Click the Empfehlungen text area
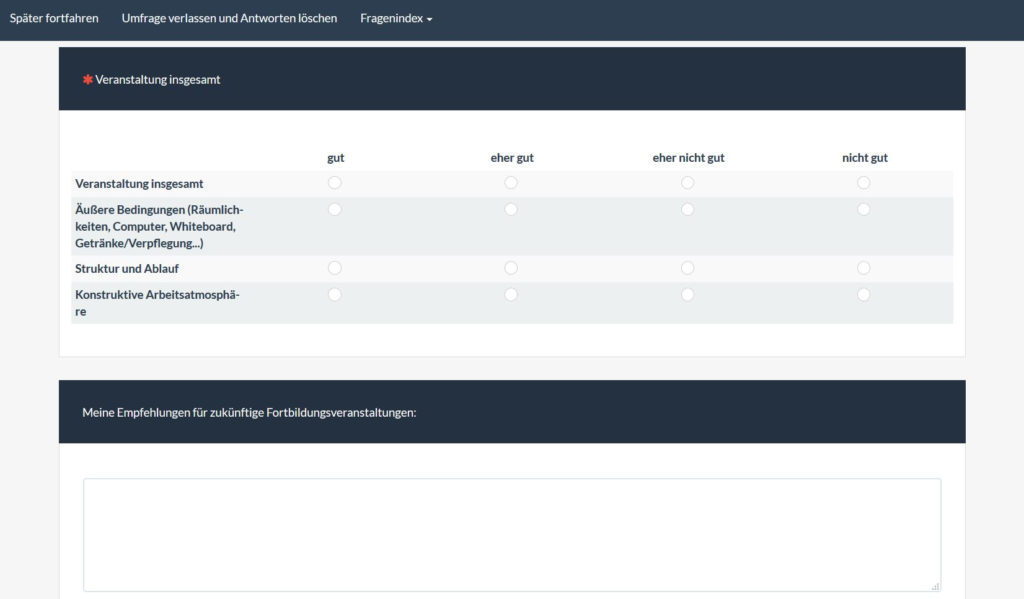The width and height of the screenshot is (1024, 599). pyautogui.click(x=511, y=534)
